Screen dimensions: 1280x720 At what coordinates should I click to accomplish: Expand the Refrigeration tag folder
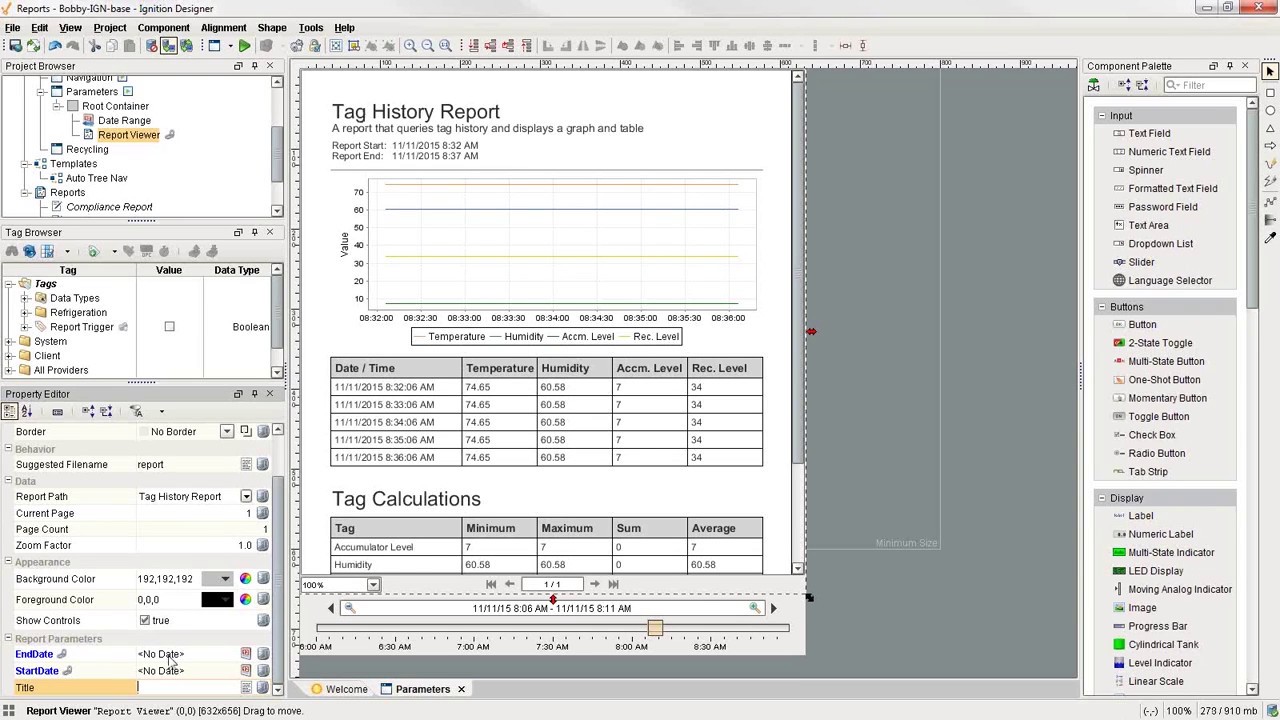(x=25, y=313)
